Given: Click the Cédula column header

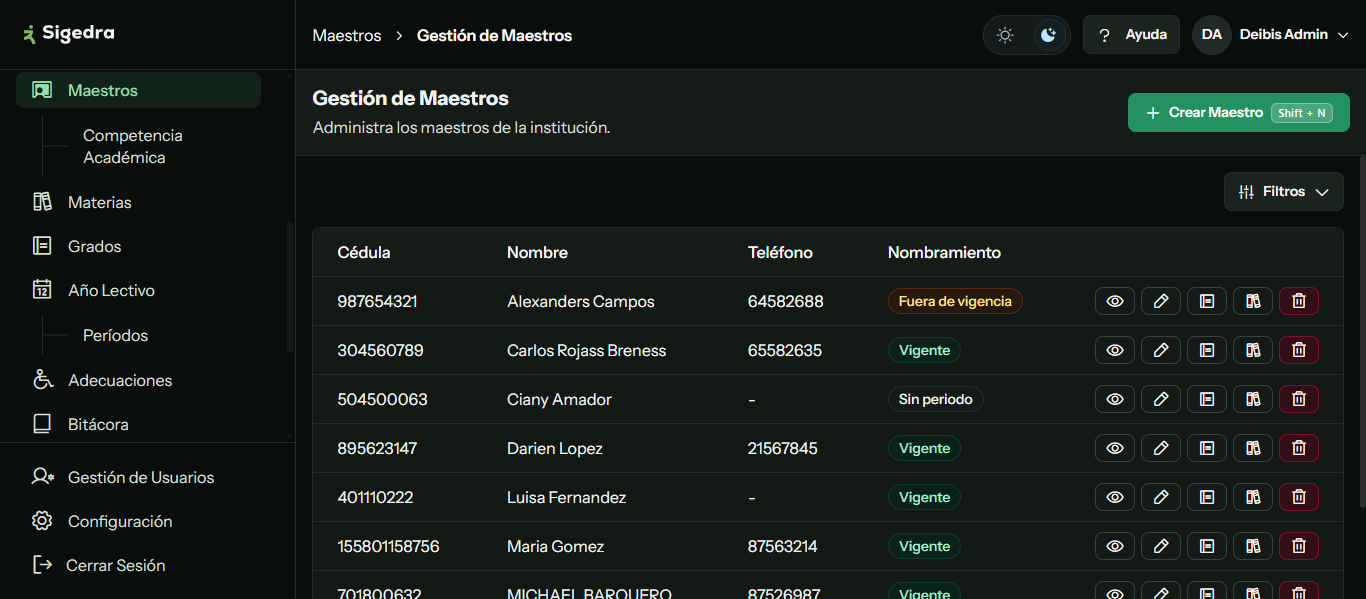Looking at the screenshot, I should coord(364,252).
